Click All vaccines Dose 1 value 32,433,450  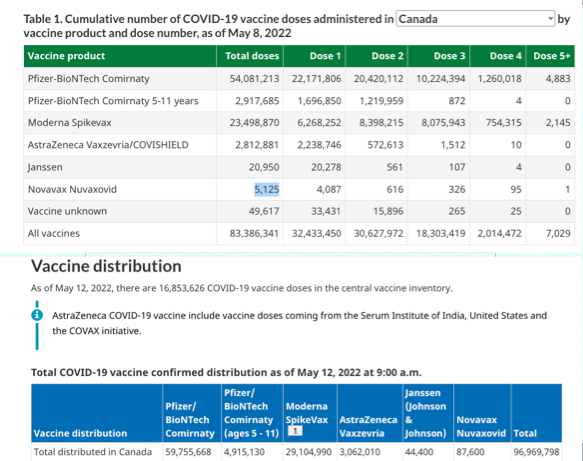(x=316, y=233)
